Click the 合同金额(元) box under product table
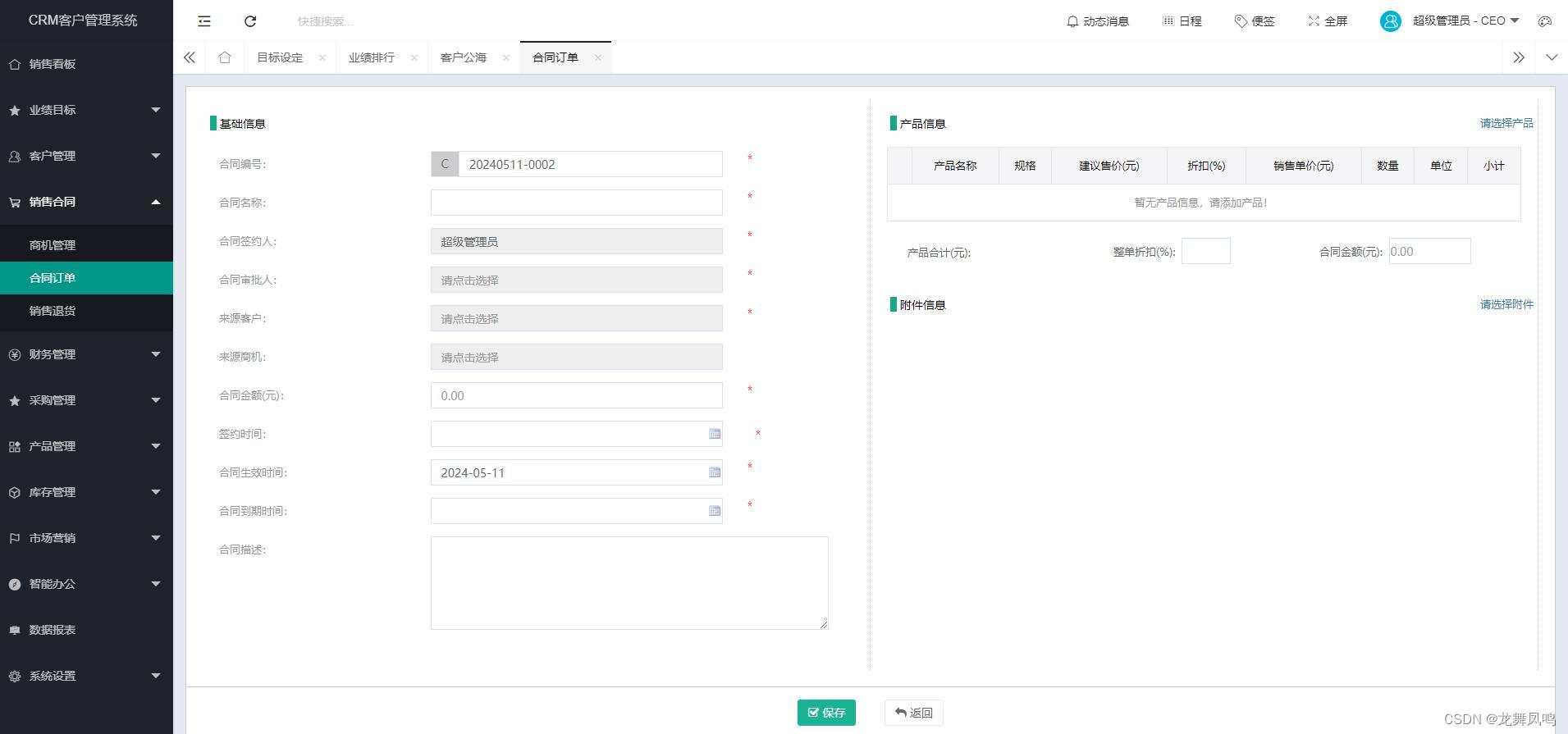The height and width of the screenshot is (734, 1568). 1430,251
